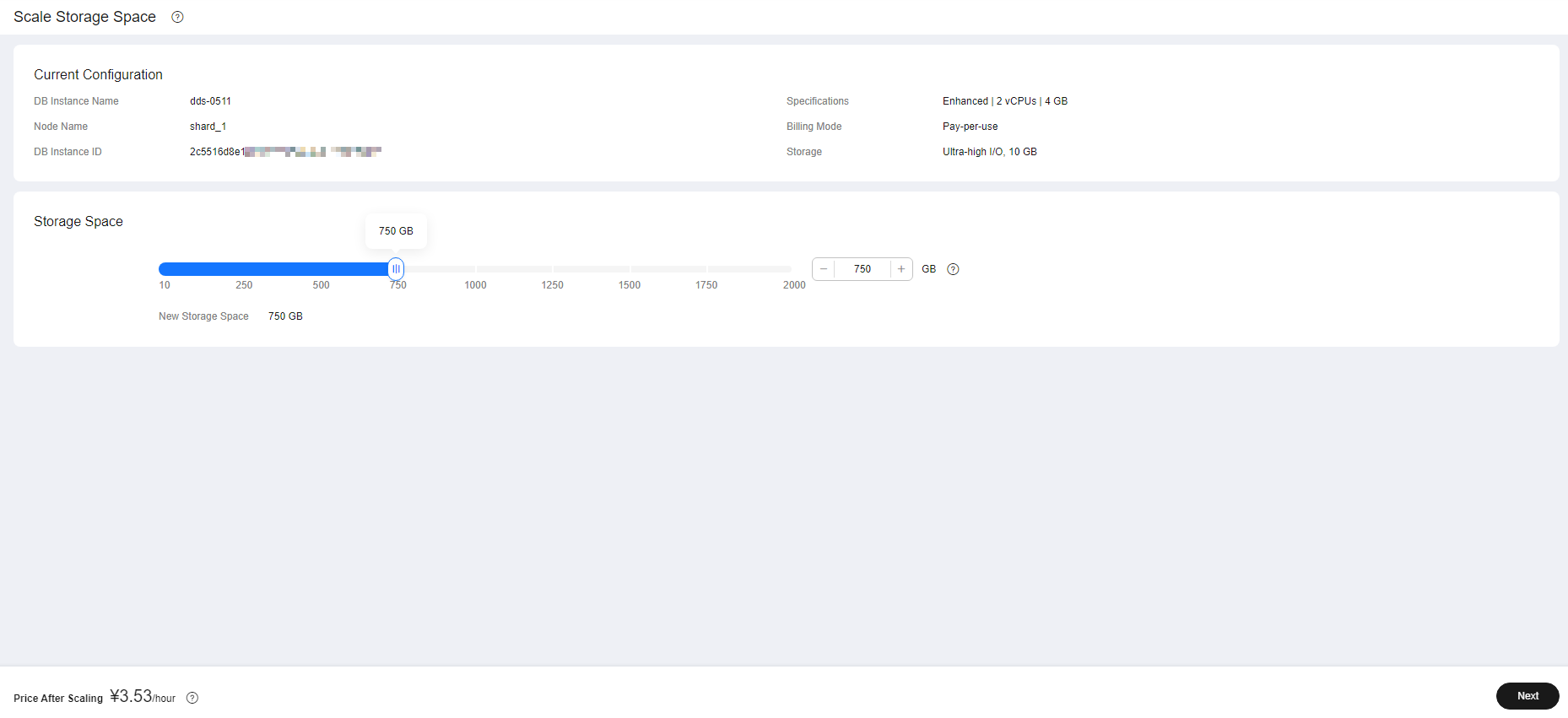Click storage value Ultra-high I/O, 10 GB
This screenshot has height=718, width=1568.
pyautogui.click(x=990, y=152)
